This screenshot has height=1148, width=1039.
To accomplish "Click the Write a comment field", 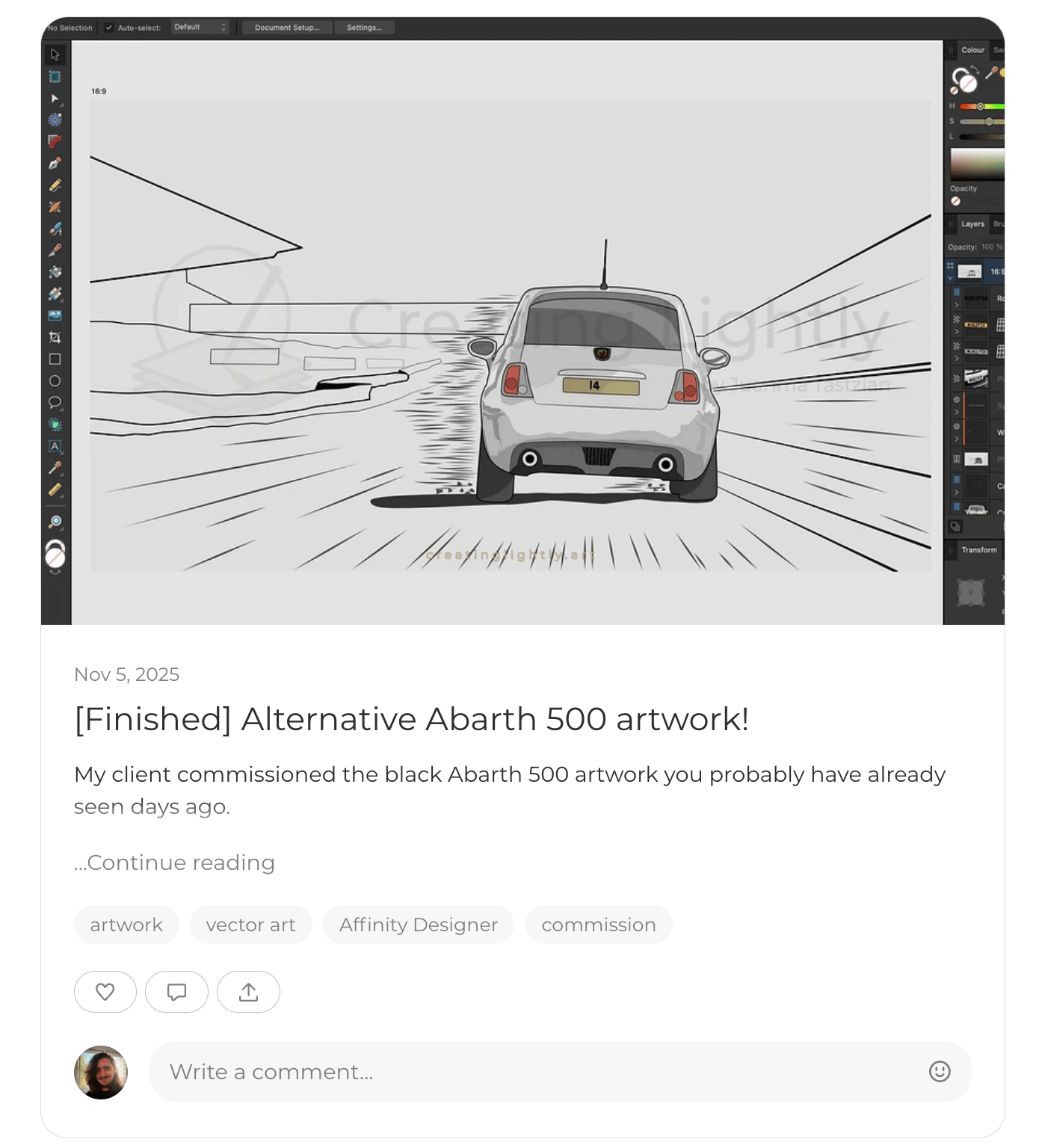I will 561,1071.
